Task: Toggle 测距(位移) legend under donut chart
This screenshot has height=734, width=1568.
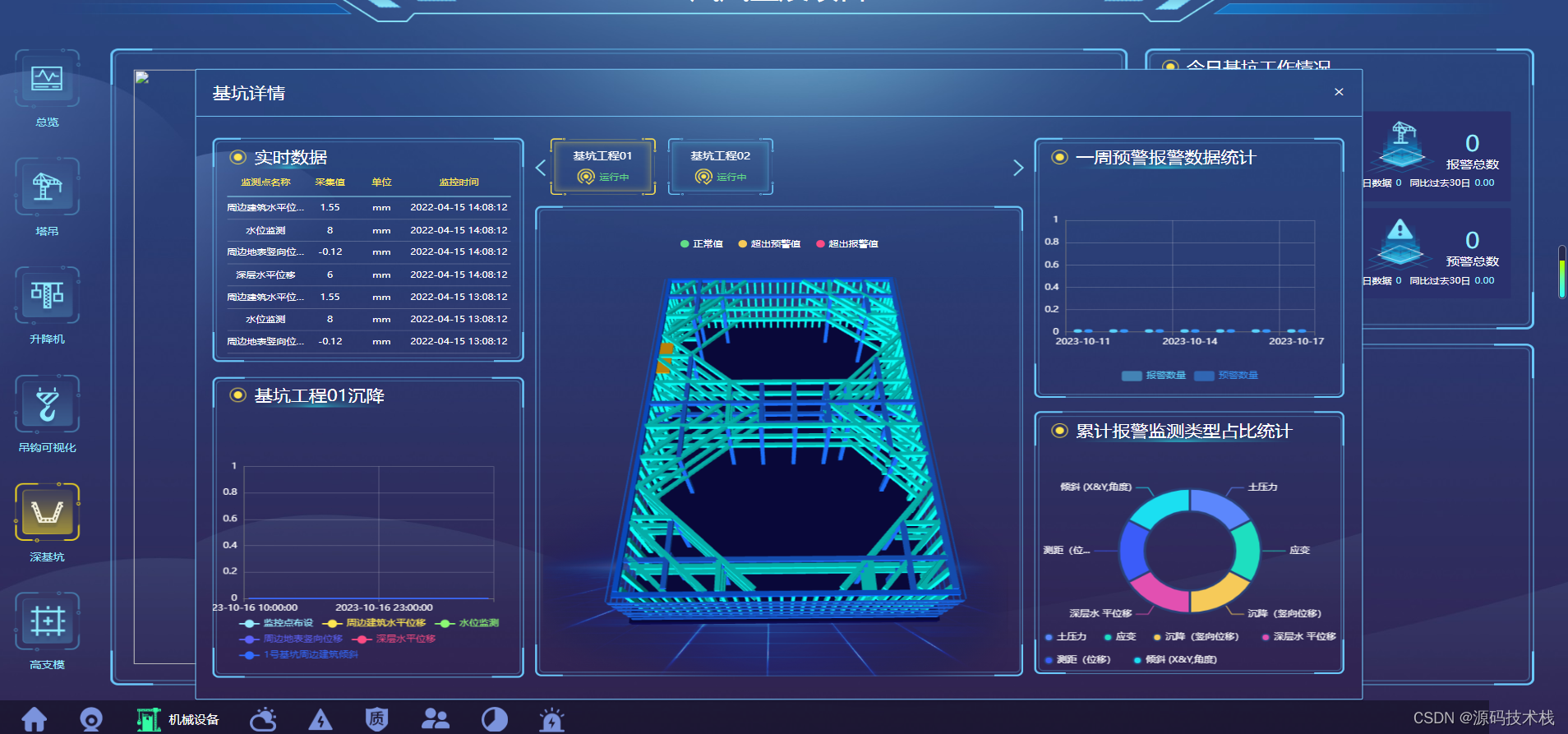Action: tap(1077, 660)
